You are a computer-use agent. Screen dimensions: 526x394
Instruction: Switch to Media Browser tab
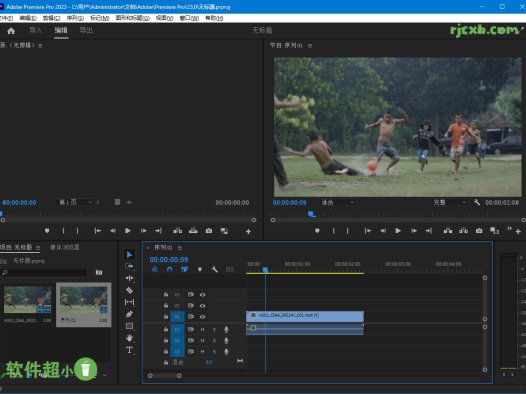65,247
